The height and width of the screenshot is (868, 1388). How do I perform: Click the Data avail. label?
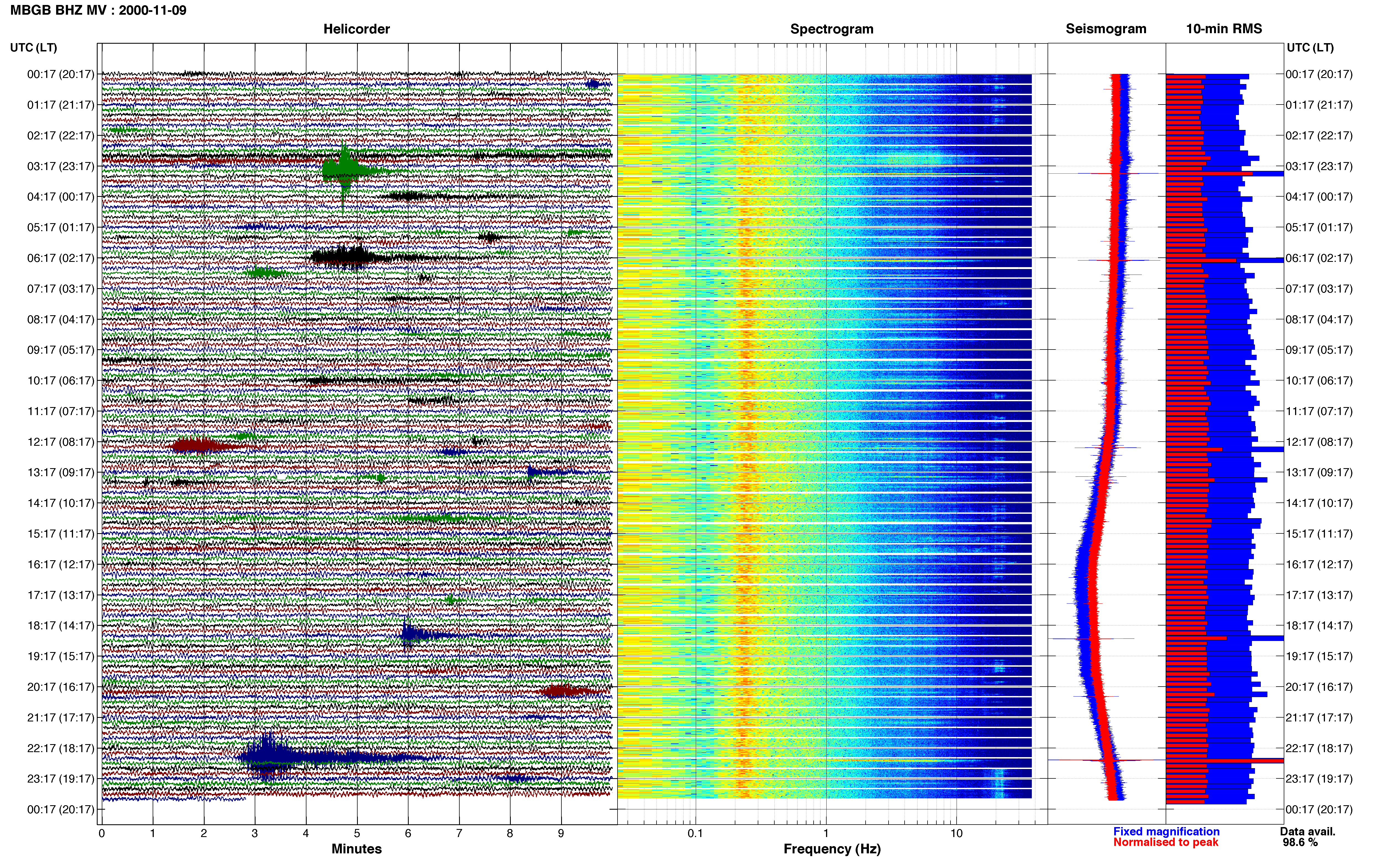tap(1308, 831)
